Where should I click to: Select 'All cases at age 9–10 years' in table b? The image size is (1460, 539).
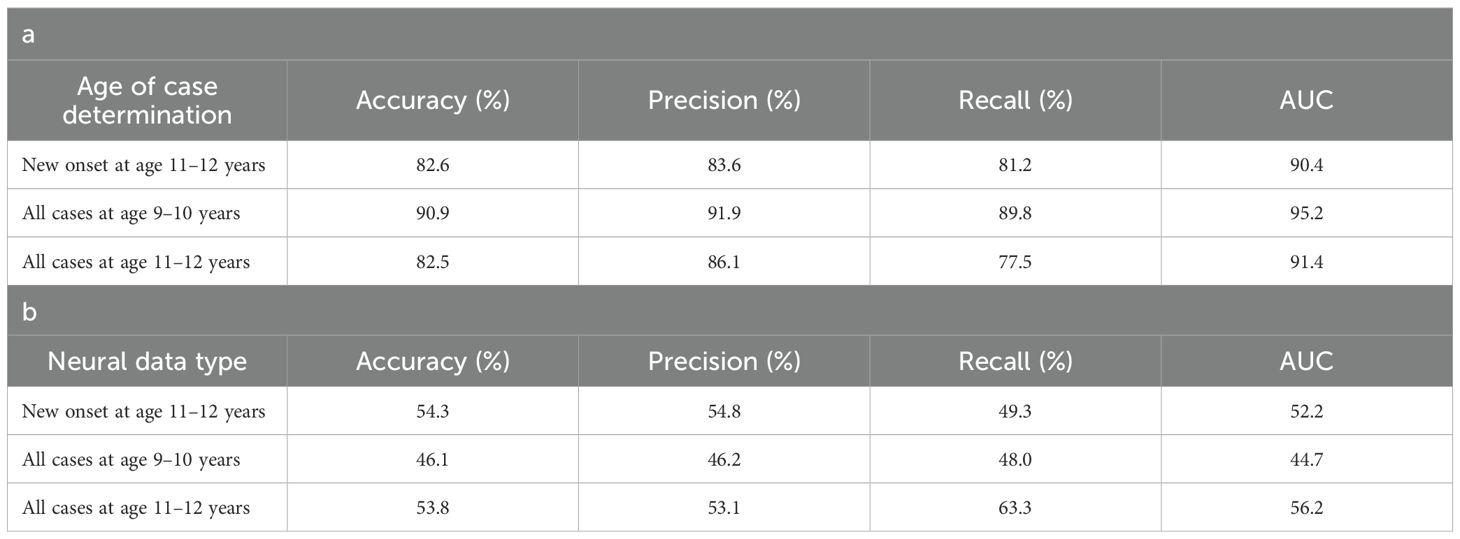(x=131, y=459)
